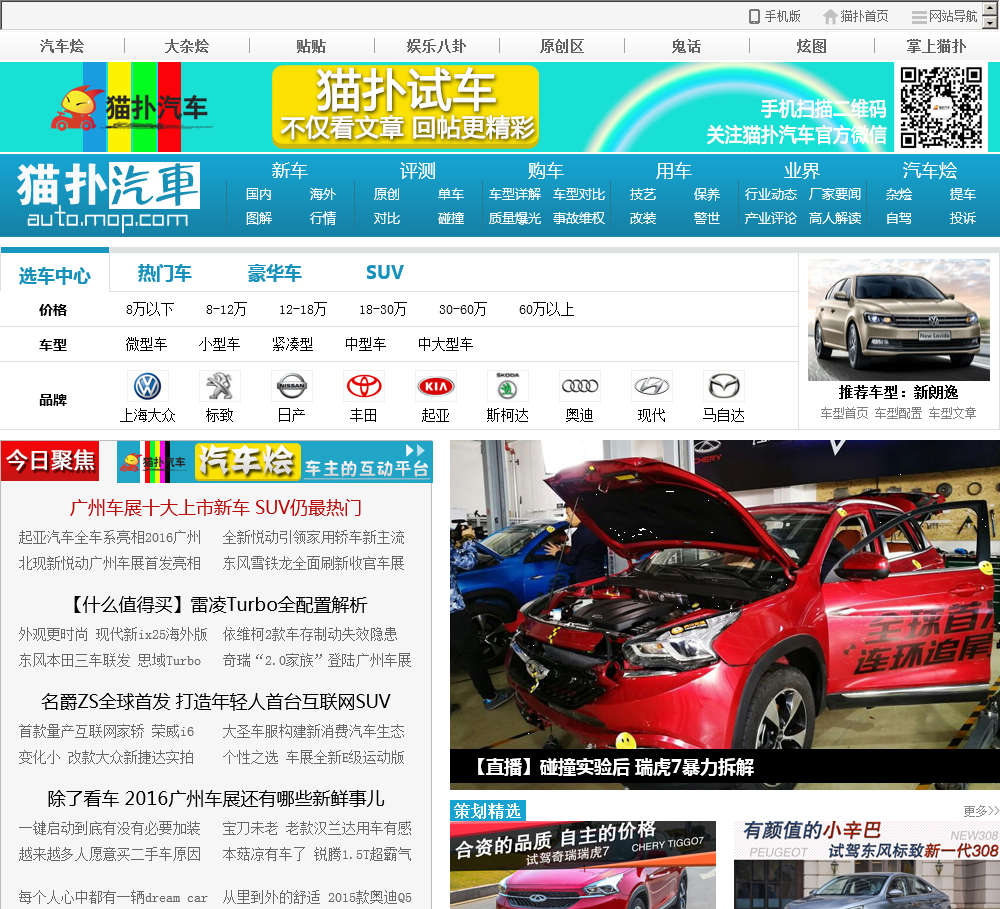Screen dimensions: 1000x909
Task: Open article 起亚汽车全车系亮相2016广州
Action: point(110,538)
